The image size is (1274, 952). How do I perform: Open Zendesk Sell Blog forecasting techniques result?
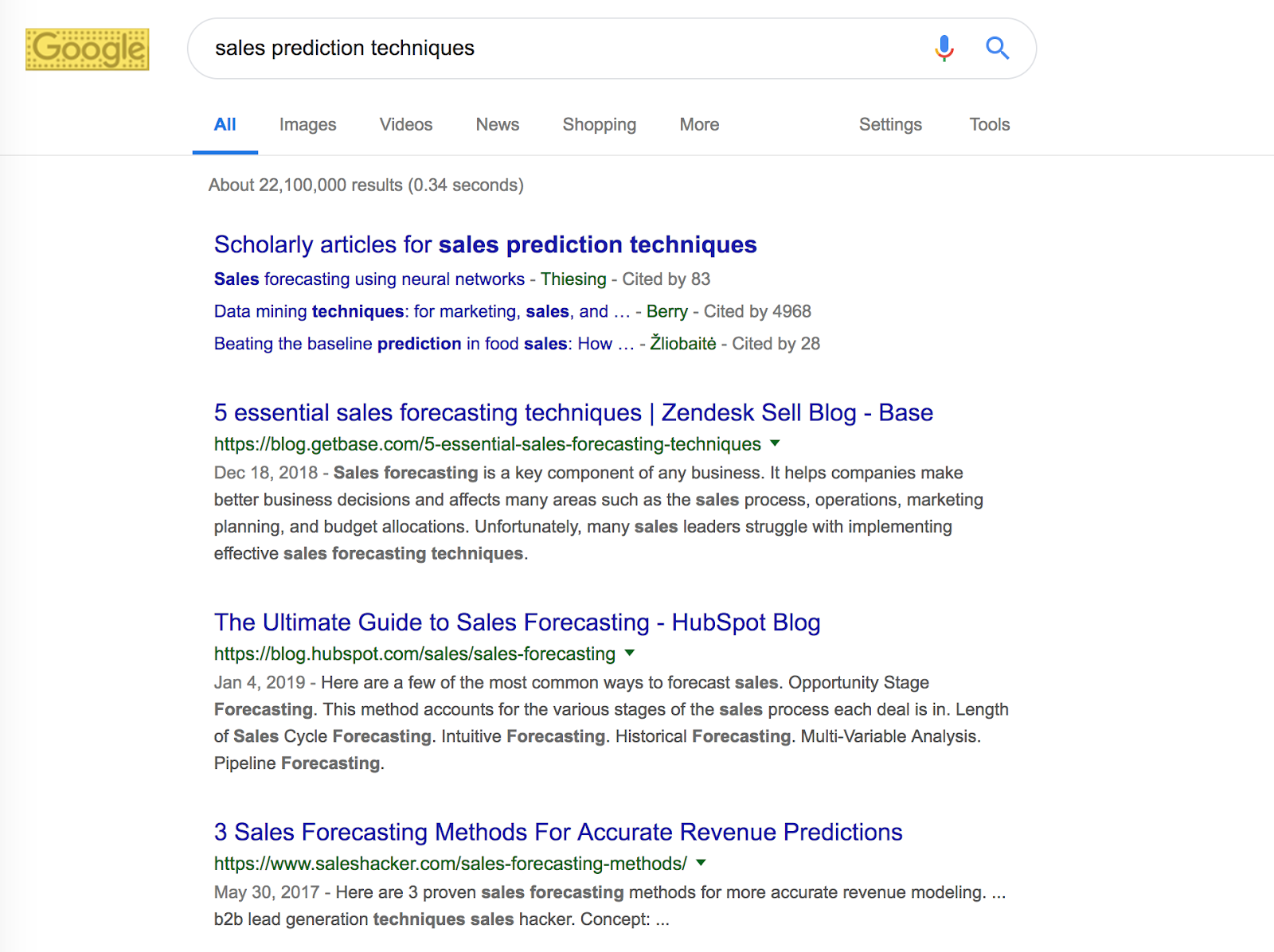click(573, 412)
